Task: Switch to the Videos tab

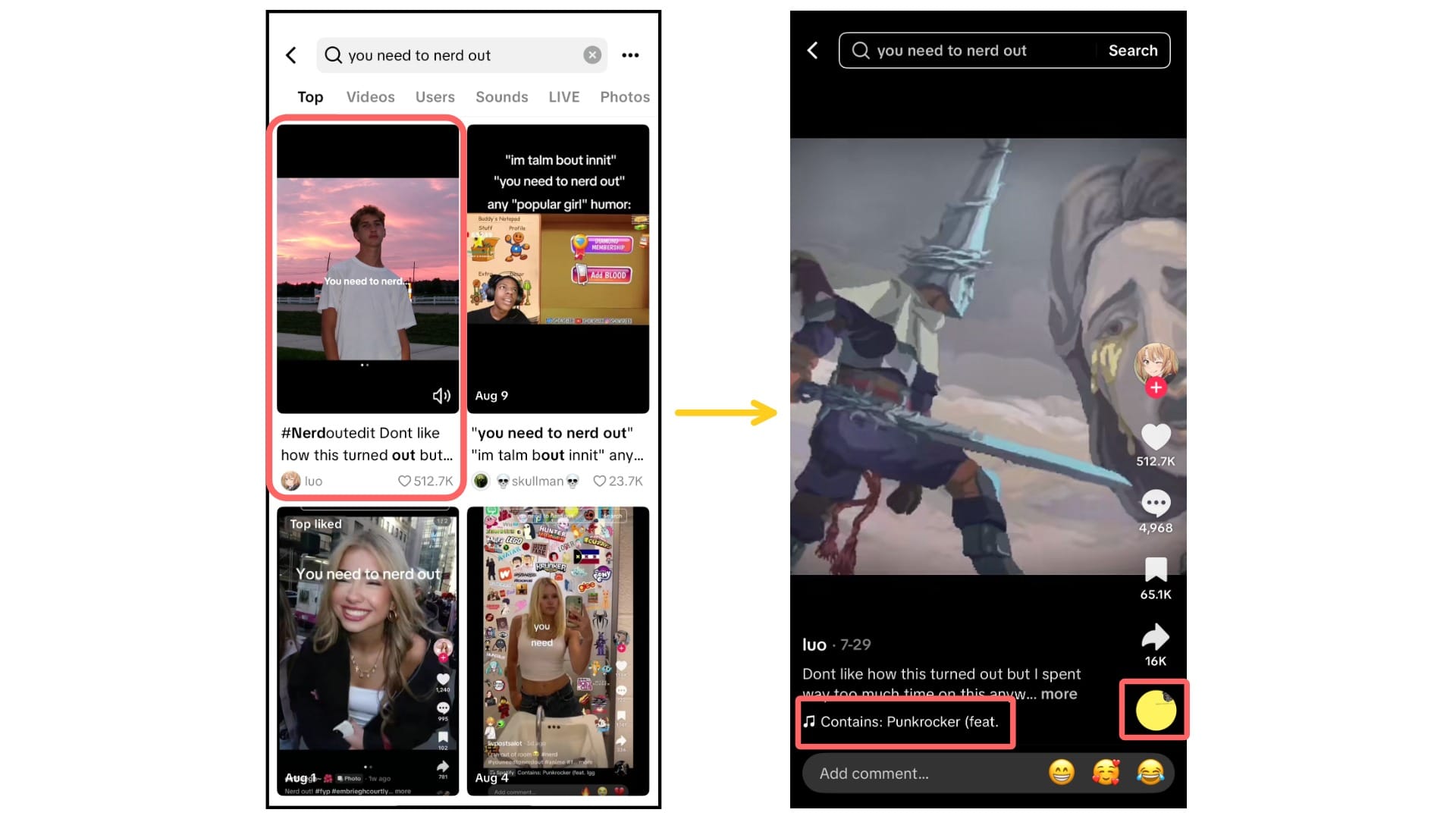Action: tap(370, 96)
